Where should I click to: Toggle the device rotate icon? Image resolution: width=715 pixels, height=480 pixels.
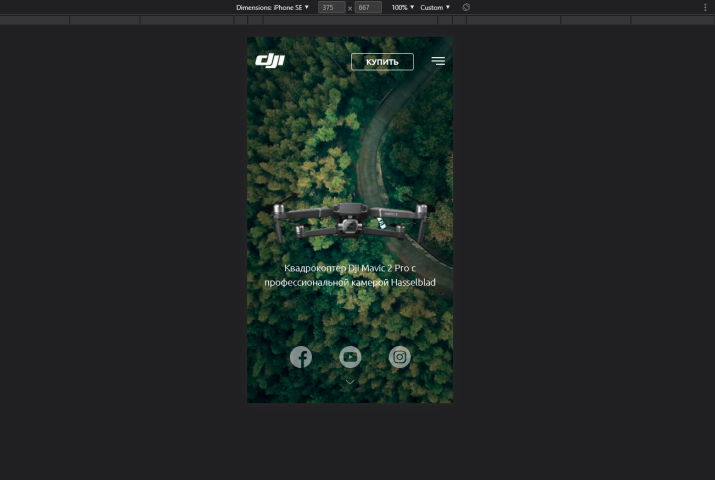466,7
